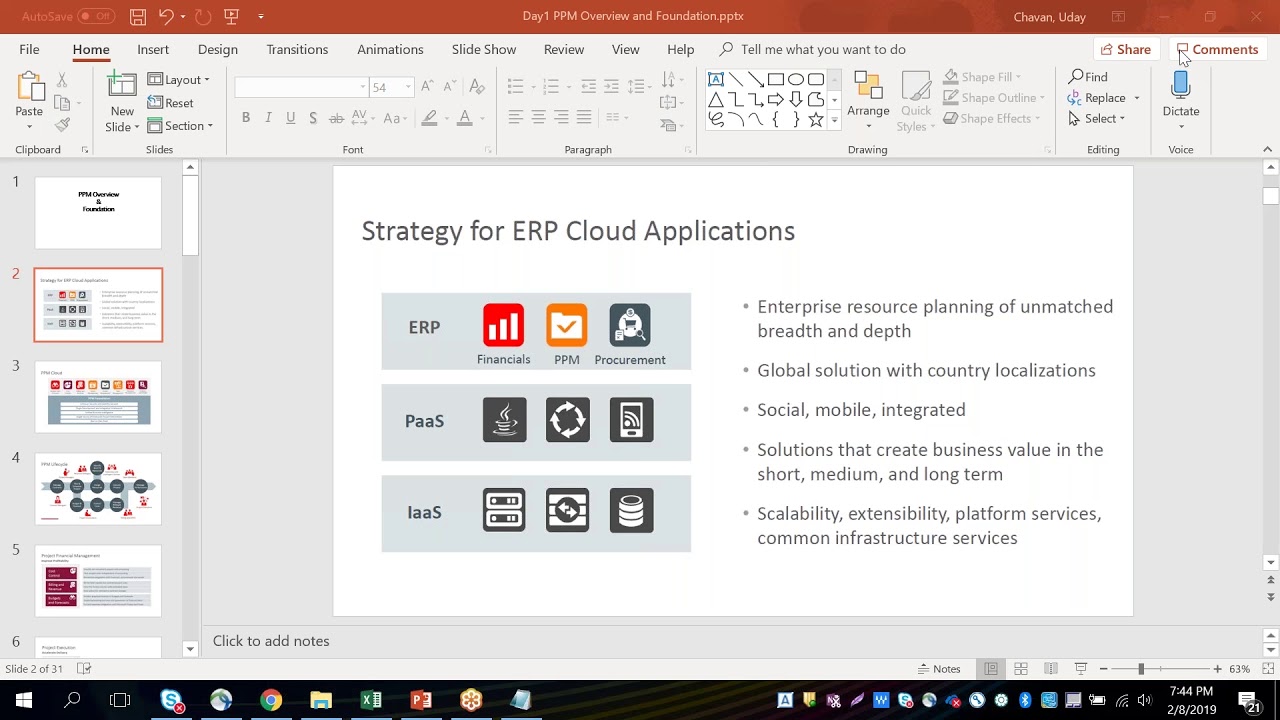Open Quick Styles gallery
This screenshot has height=720, width=1280.
click(x=916, y=103)
